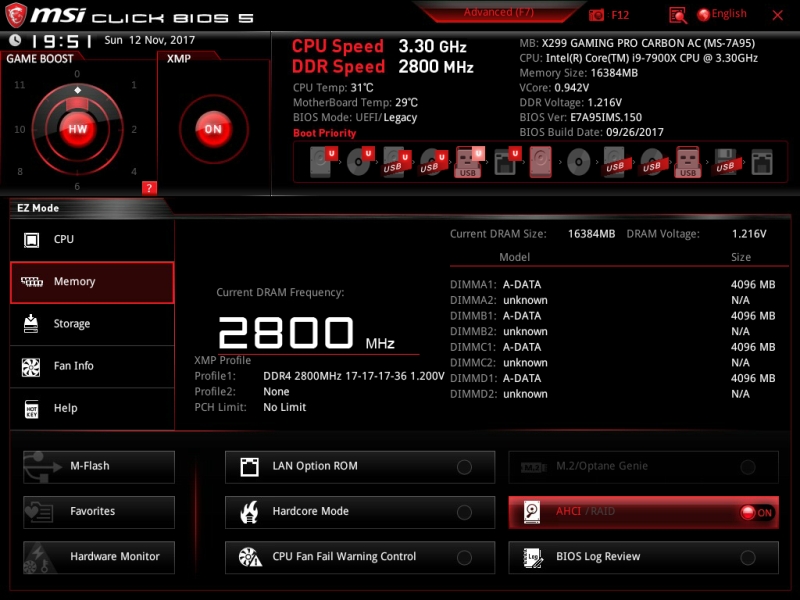Open the Storage section
800x600 pixels.
tap(92, 324)
